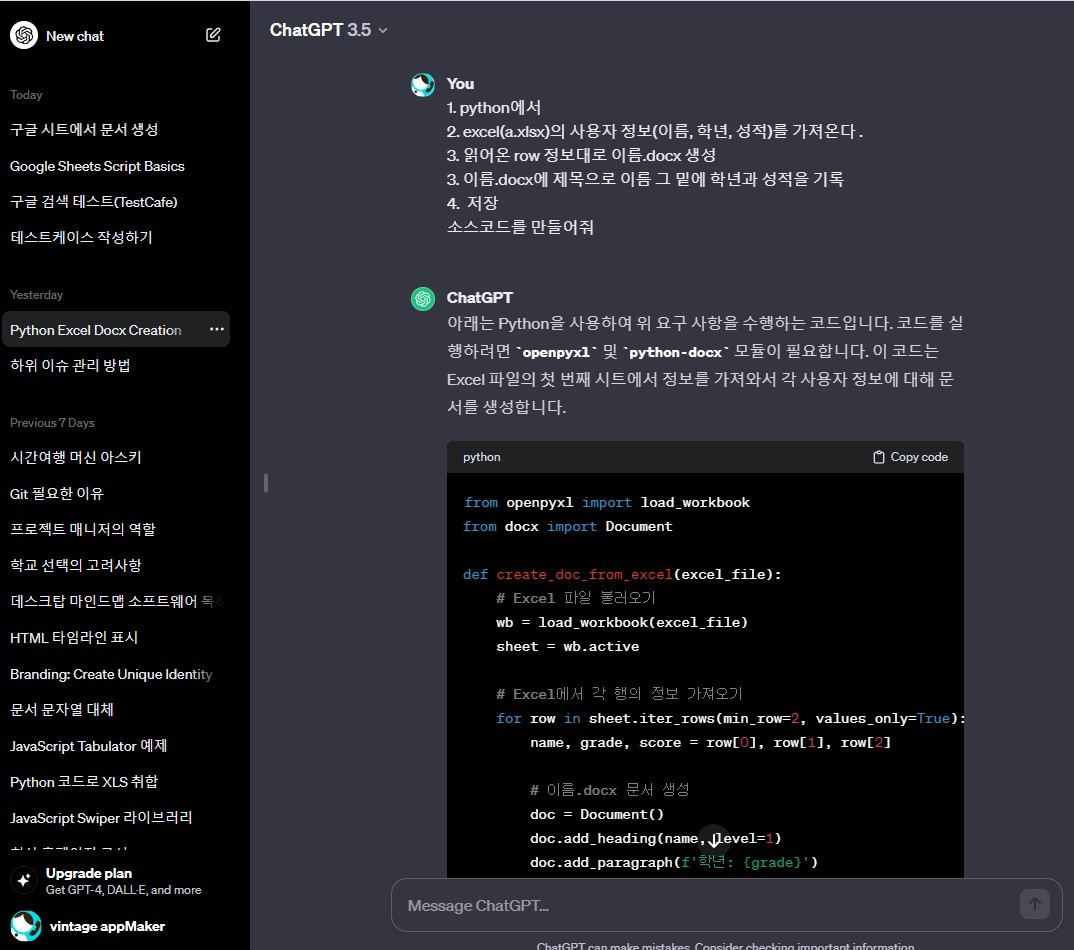Click the 'python' code block language label
1074x950 pixels.
pyautogui.click(x=482, y=457)
